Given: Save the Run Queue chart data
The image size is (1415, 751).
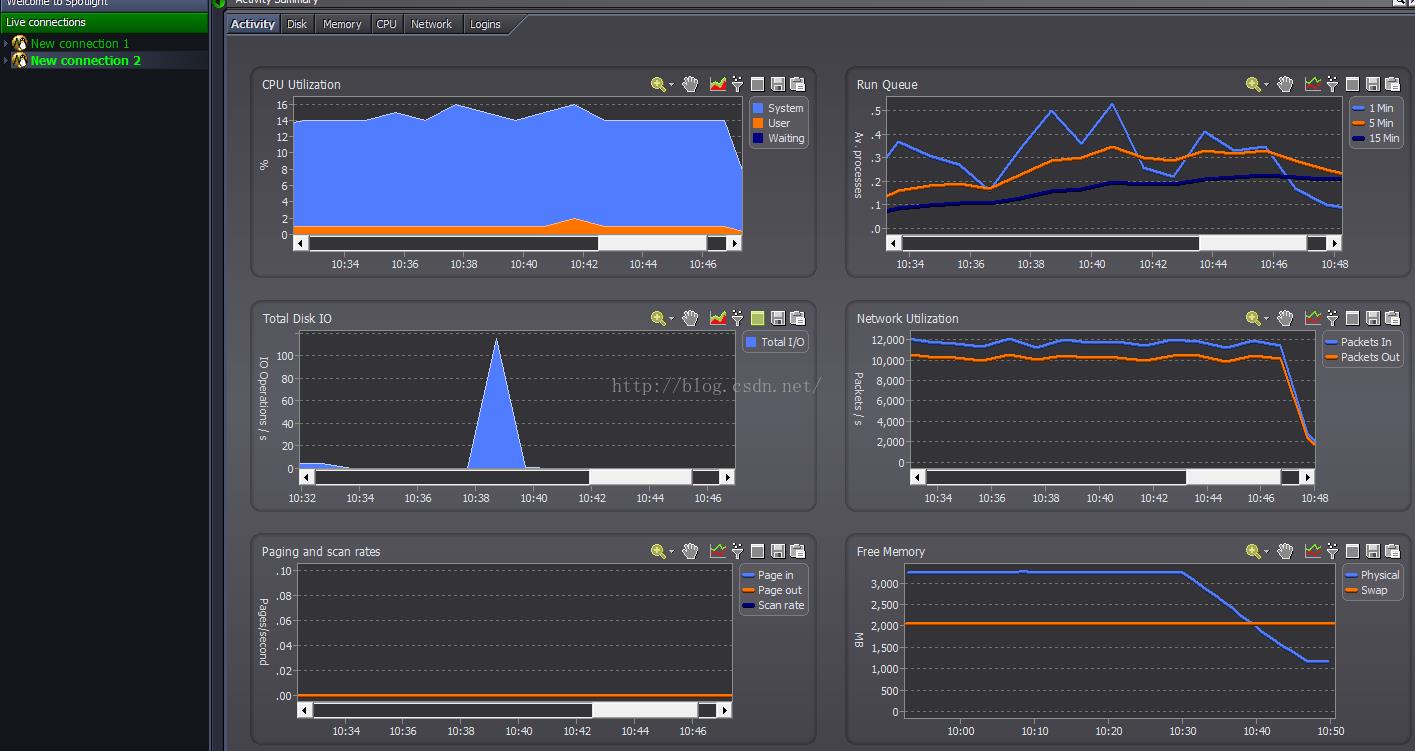Looking at the screenshot, I should pyautogui.click(x=1372, y=85).
